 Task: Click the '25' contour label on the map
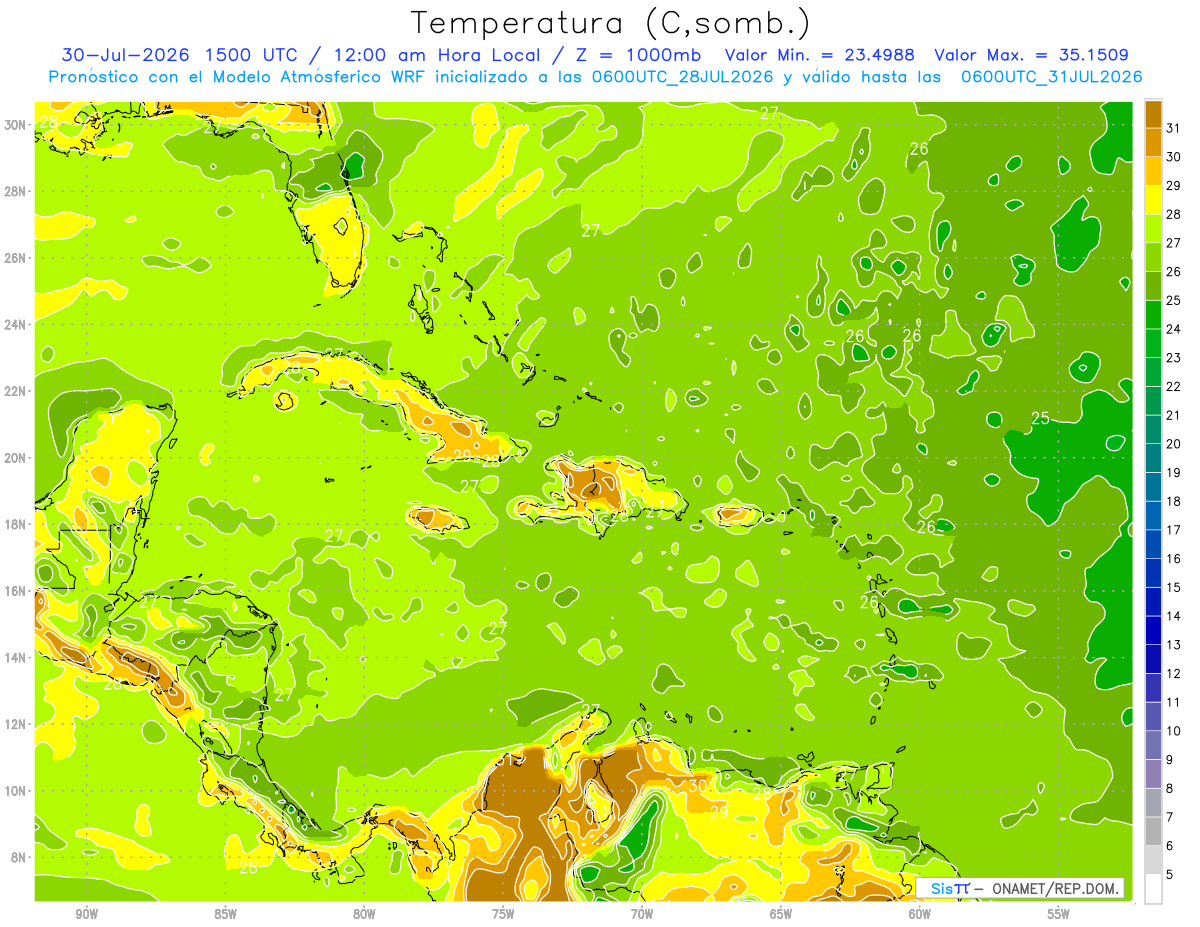[1040, 418]
